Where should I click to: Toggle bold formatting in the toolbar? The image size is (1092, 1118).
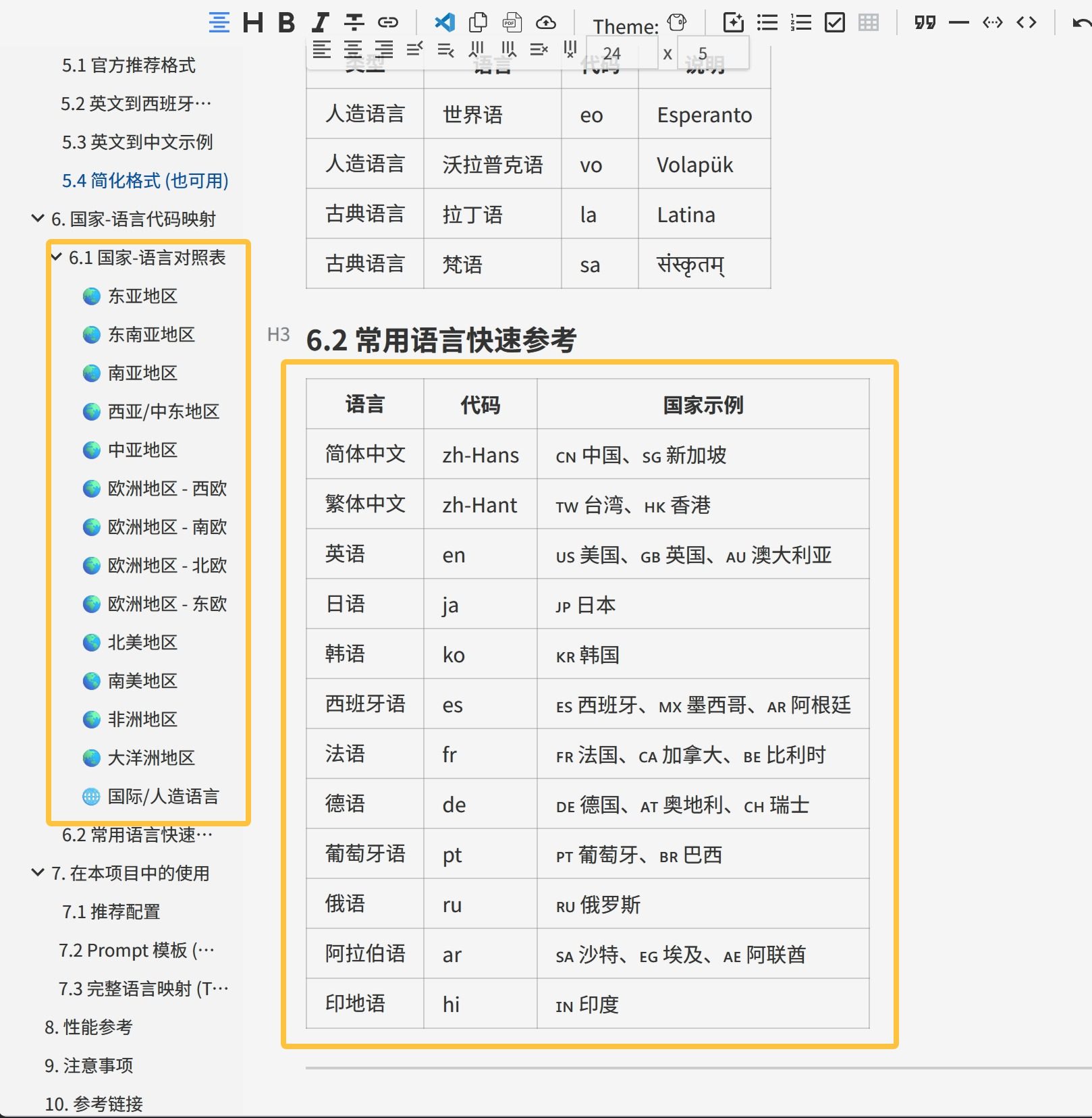[x=287, y=23]
